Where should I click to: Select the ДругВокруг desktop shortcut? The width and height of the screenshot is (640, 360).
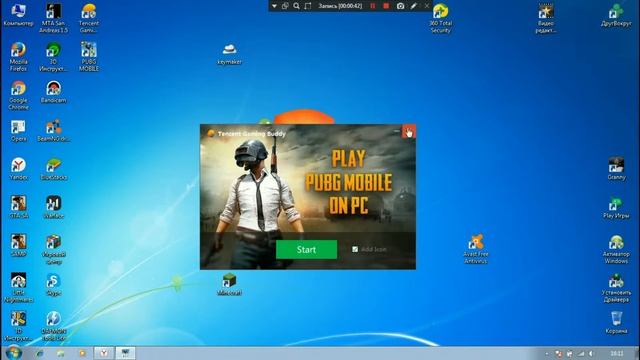(x=616, y=15)
